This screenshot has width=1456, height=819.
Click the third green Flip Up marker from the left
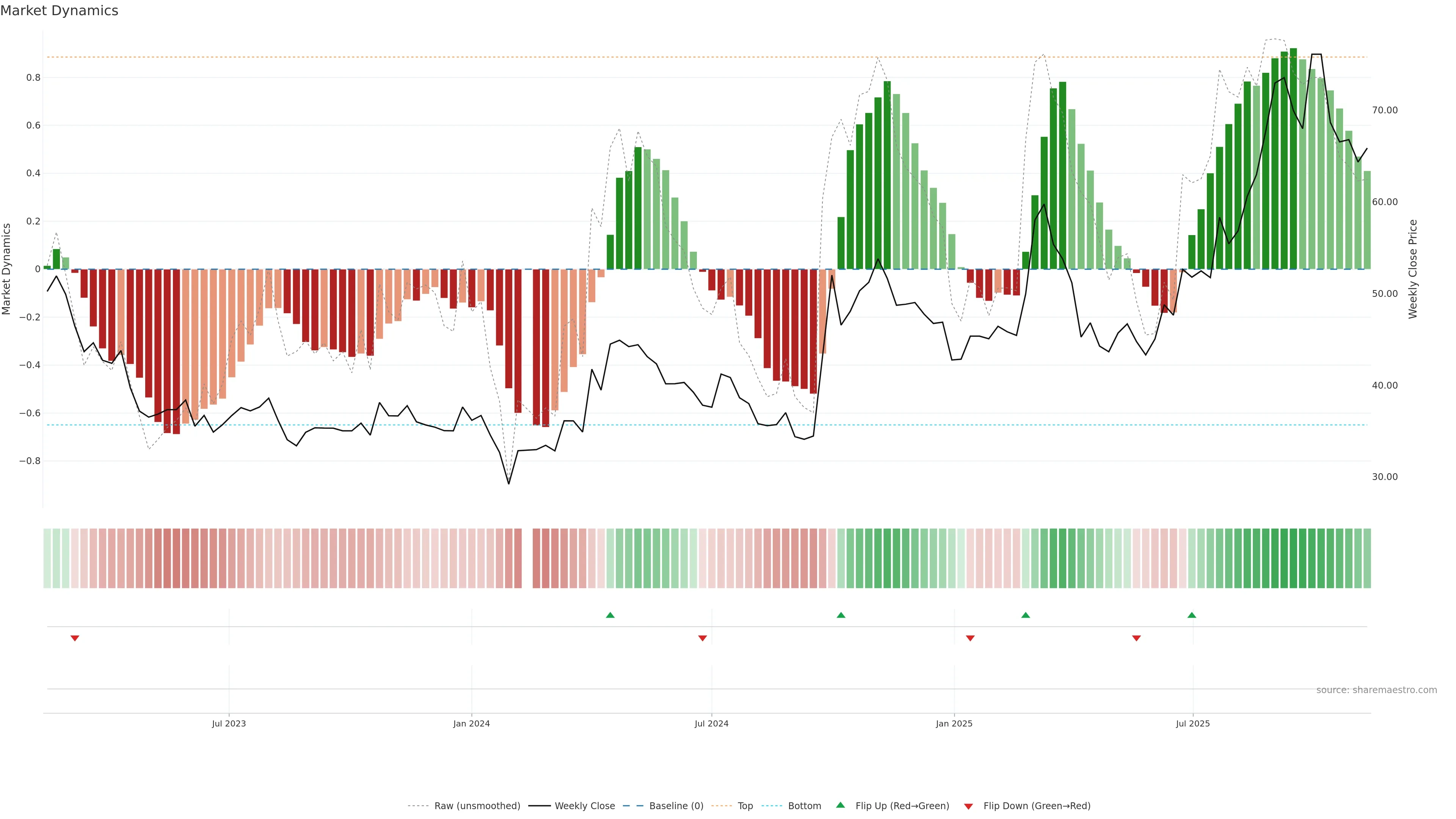pyautogui.click(x=1026, y=615)
